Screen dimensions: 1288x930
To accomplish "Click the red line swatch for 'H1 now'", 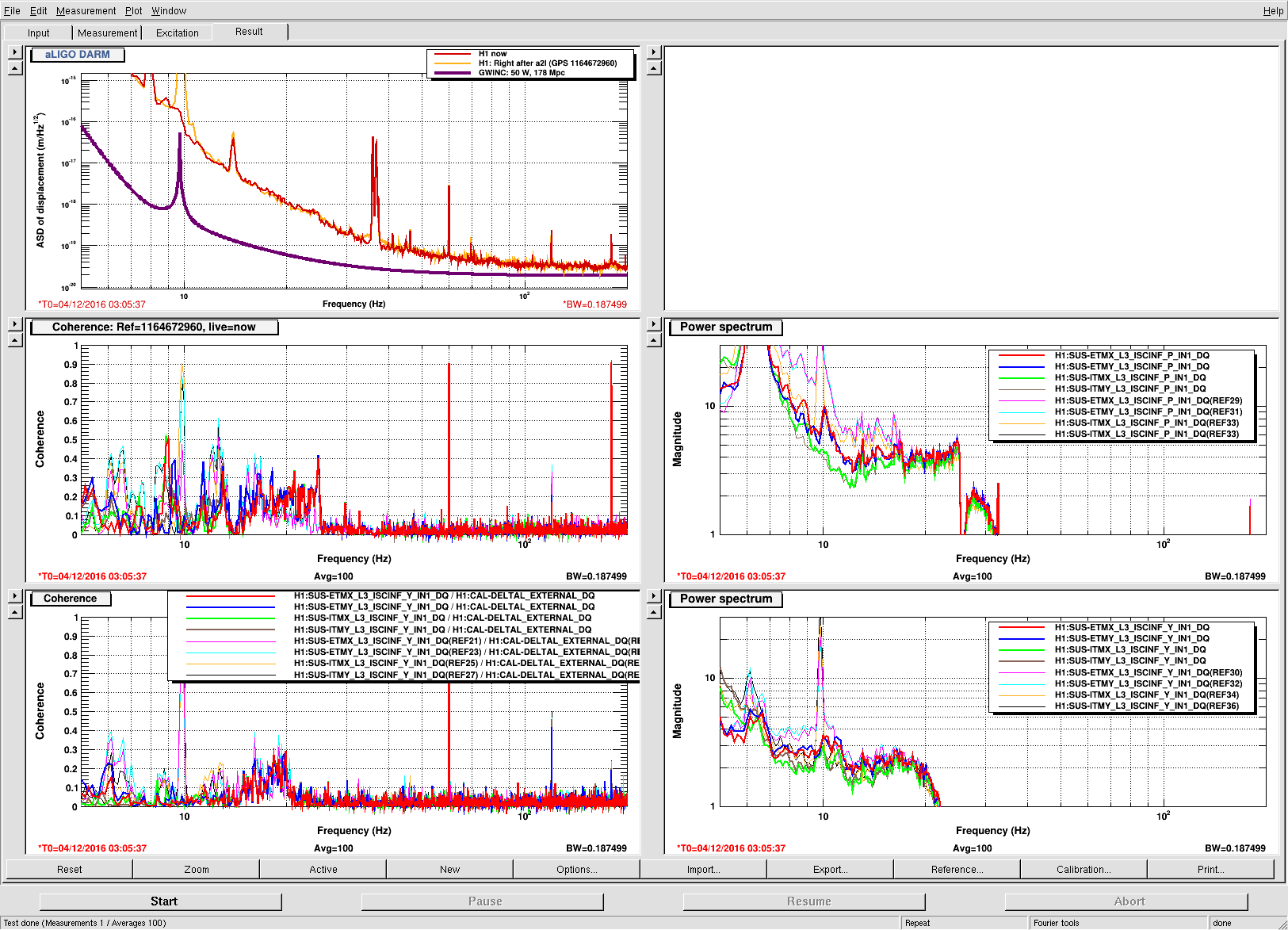I will click(452, 54).
